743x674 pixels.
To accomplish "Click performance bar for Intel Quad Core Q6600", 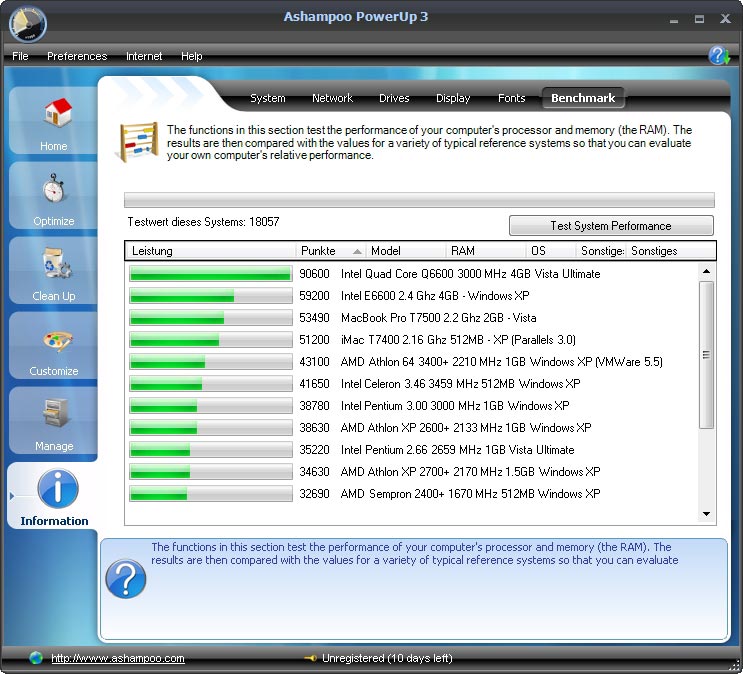I will point(210,274).
